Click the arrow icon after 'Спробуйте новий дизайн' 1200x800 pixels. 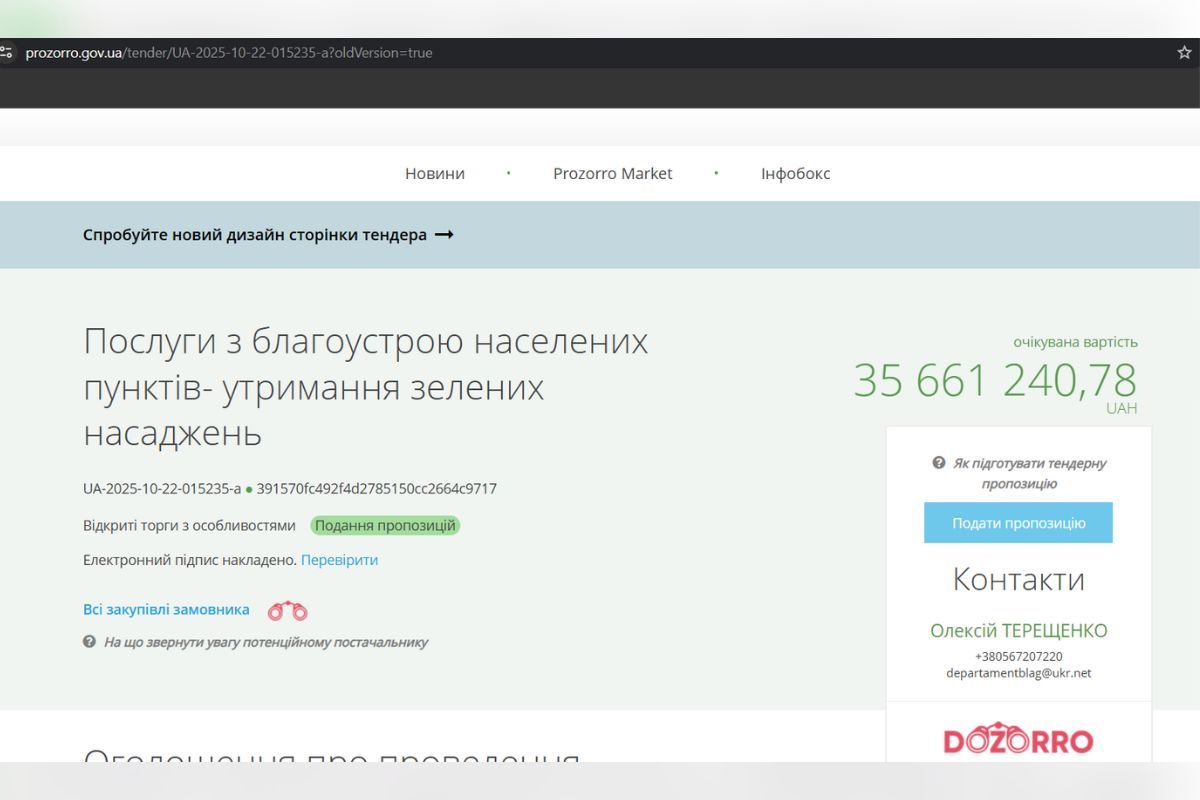pos(444,235)
